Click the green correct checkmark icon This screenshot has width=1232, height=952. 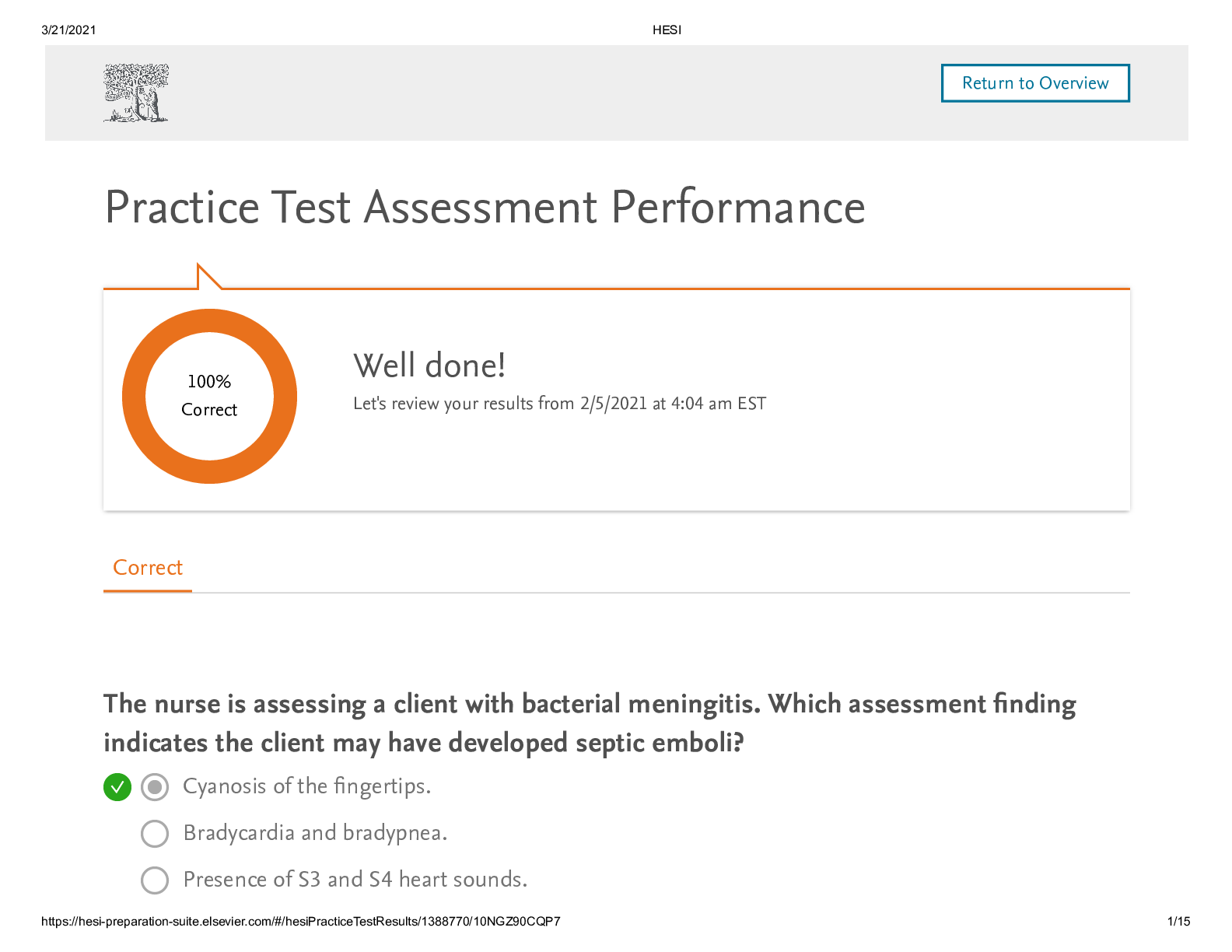[117, 787]
